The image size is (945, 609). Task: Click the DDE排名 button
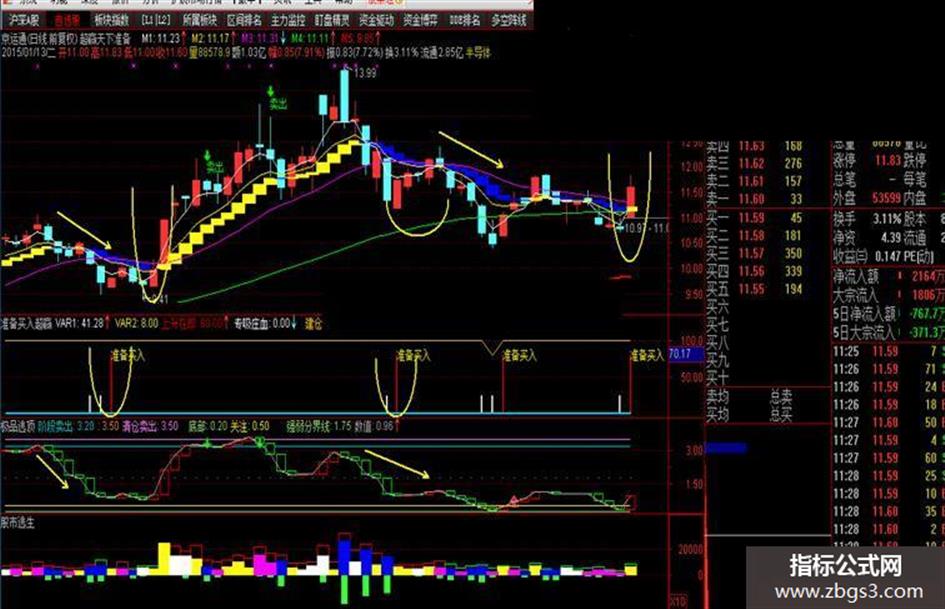click(465, 20)
